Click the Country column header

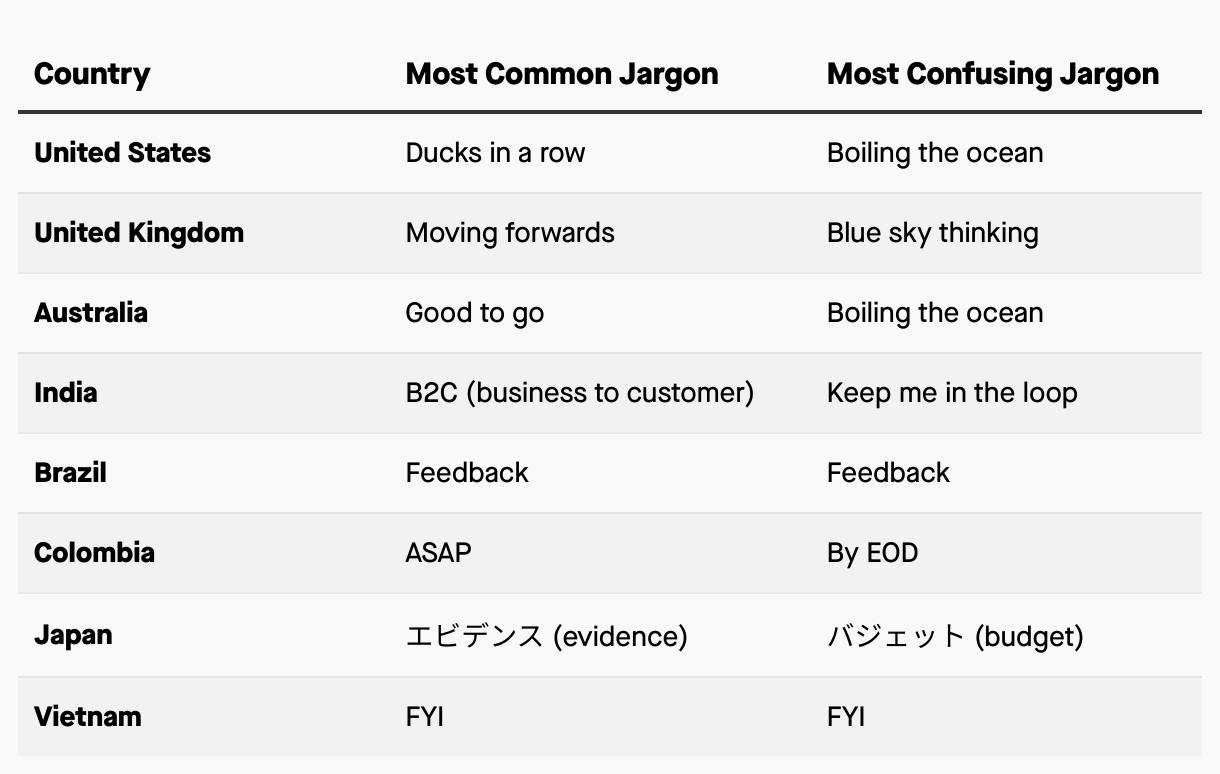pyautogui.click(x=92, y=74)
